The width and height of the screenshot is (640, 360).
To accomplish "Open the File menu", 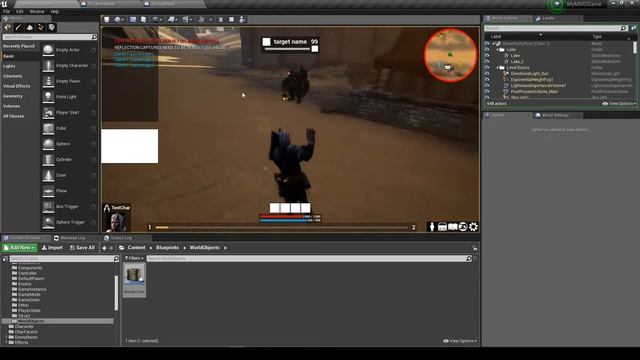I will pyautogui.click(x=6, y=11).
